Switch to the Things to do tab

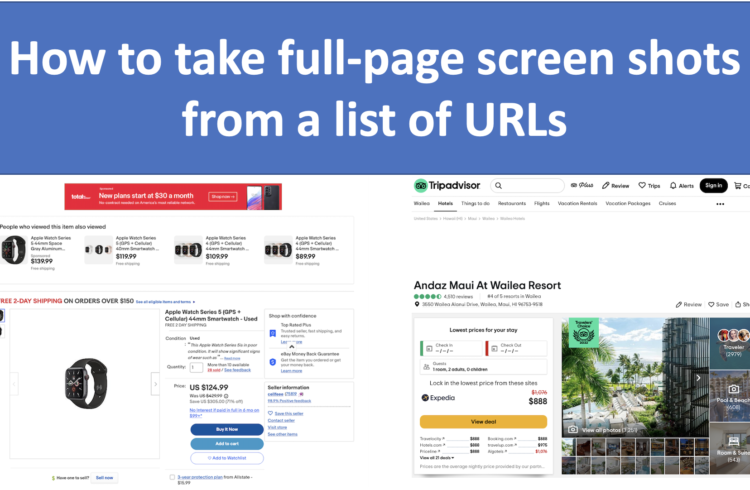pos(475,203)
